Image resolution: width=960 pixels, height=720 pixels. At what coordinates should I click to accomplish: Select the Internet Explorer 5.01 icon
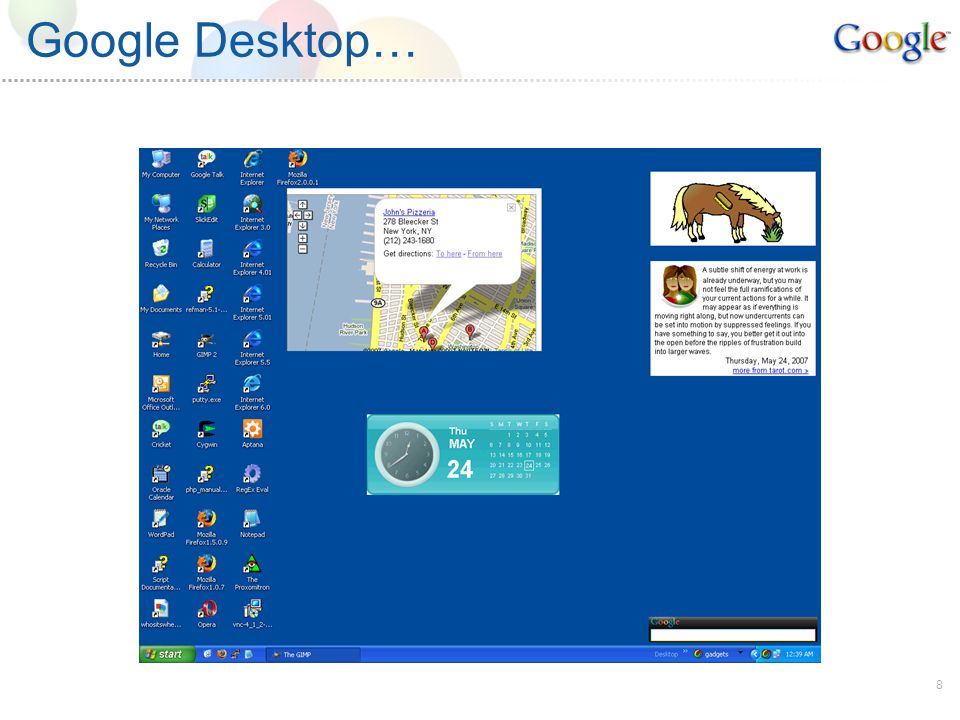pos(252,302)
